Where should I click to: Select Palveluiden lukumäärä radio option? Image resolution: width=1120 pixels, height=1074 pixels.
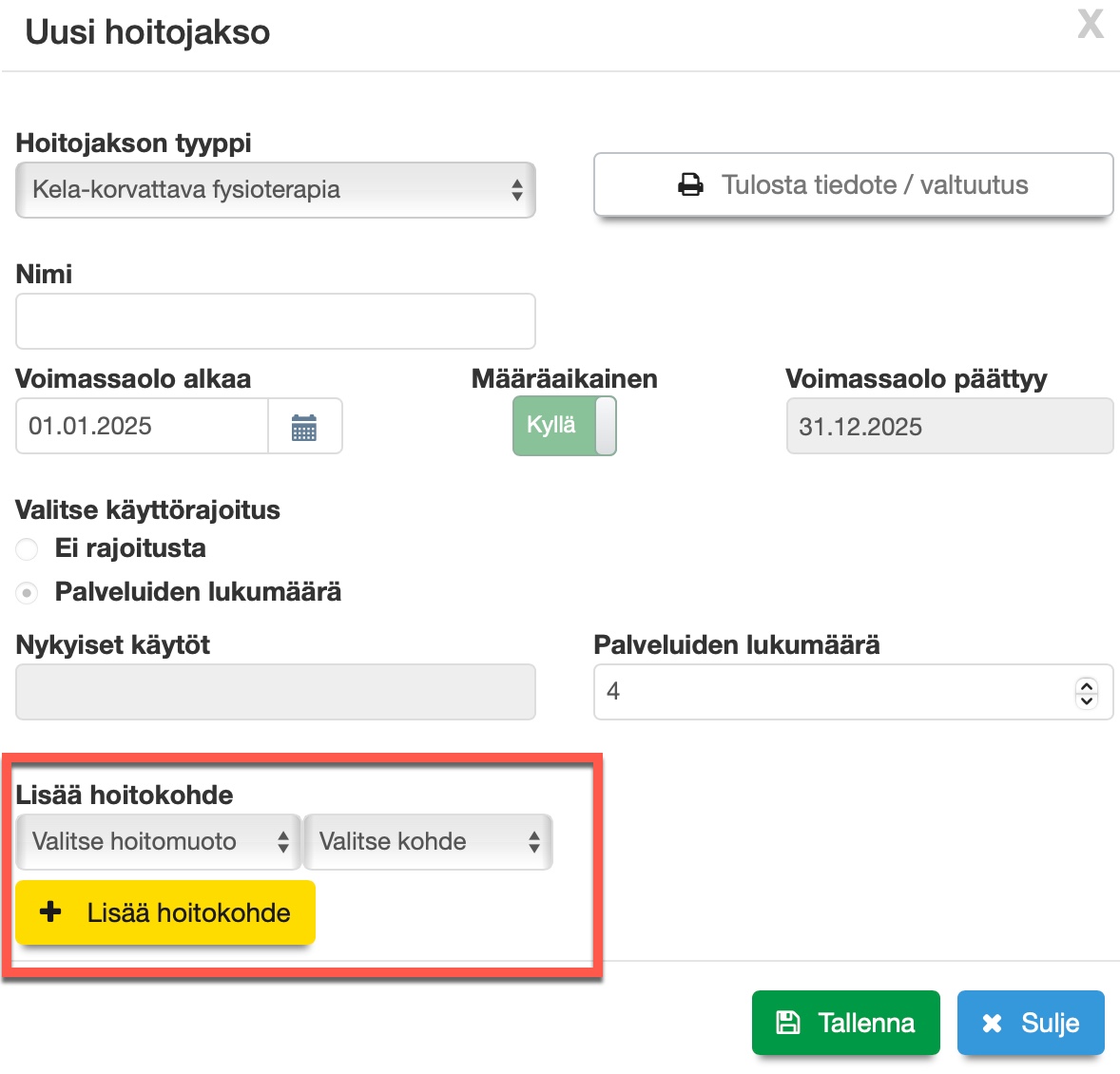click(28, 592)
